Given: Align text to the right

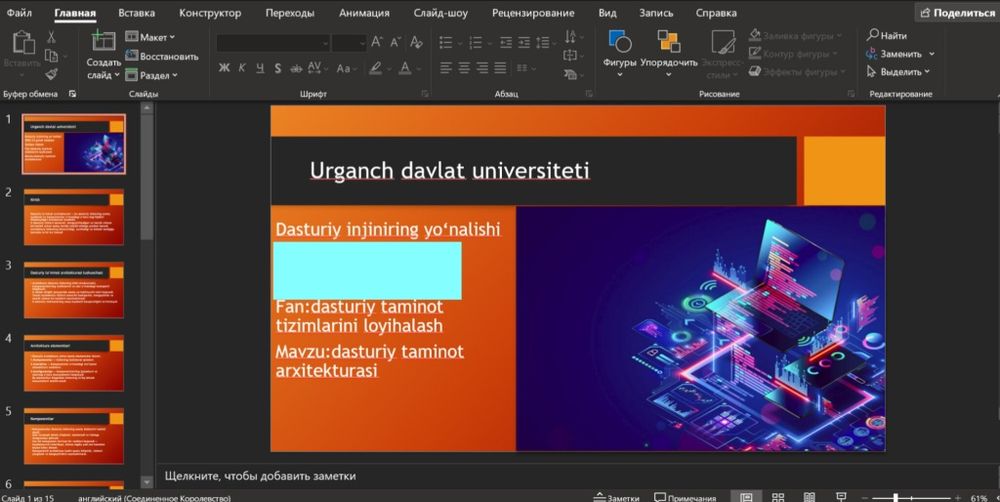Looking at the screenshot, I should point(482,68).
